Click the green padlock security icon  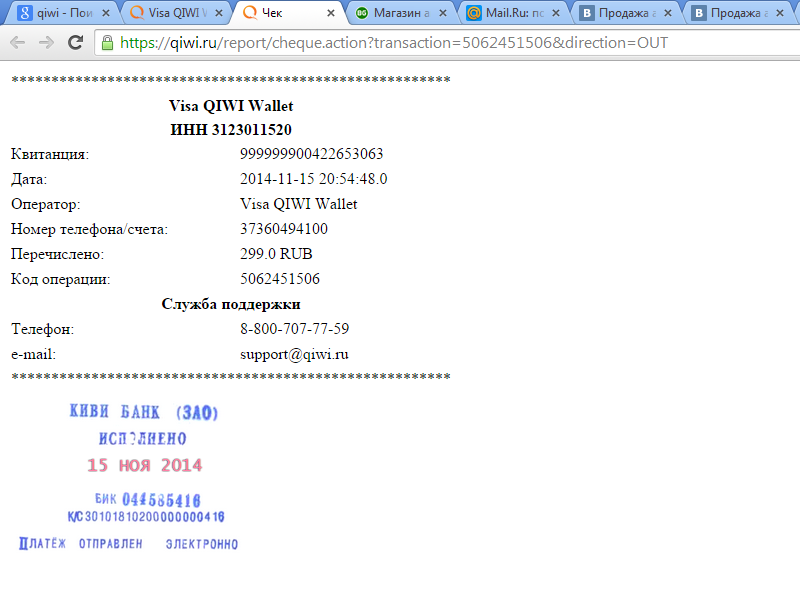coord(107,43)
